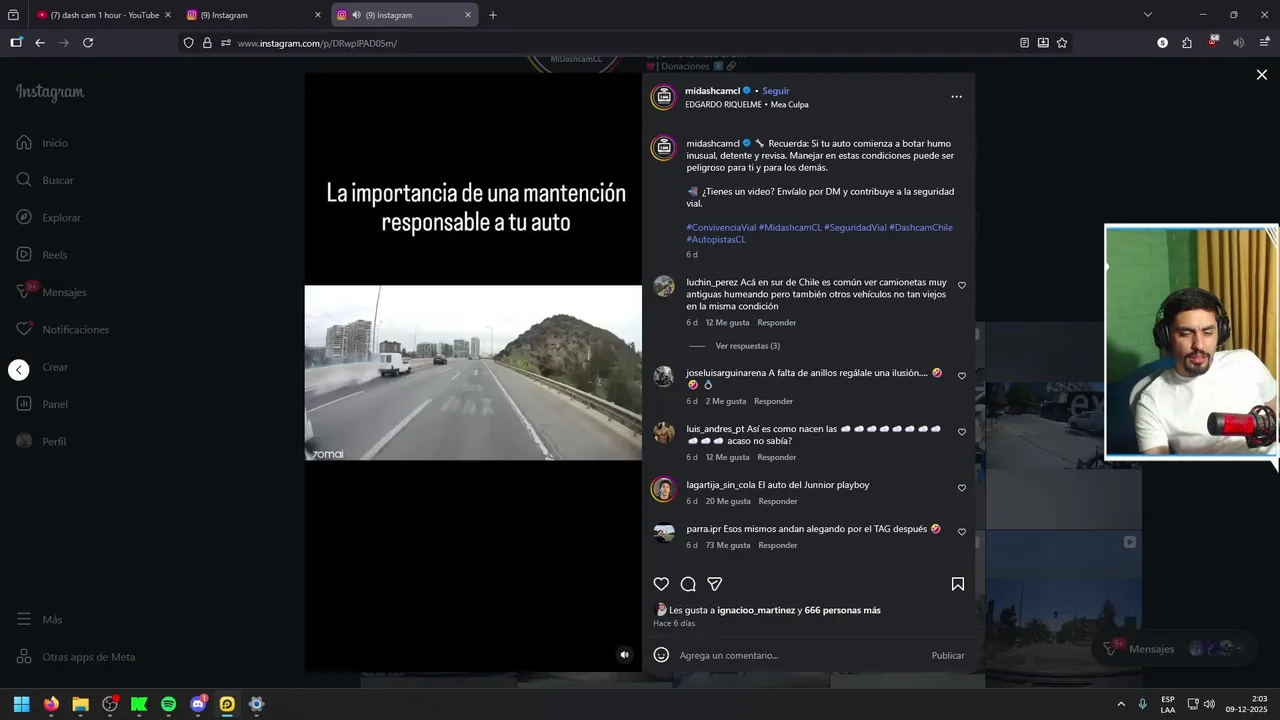Click Seguir next to midashcamcl
1280x720 pixels.
(776, 91)
